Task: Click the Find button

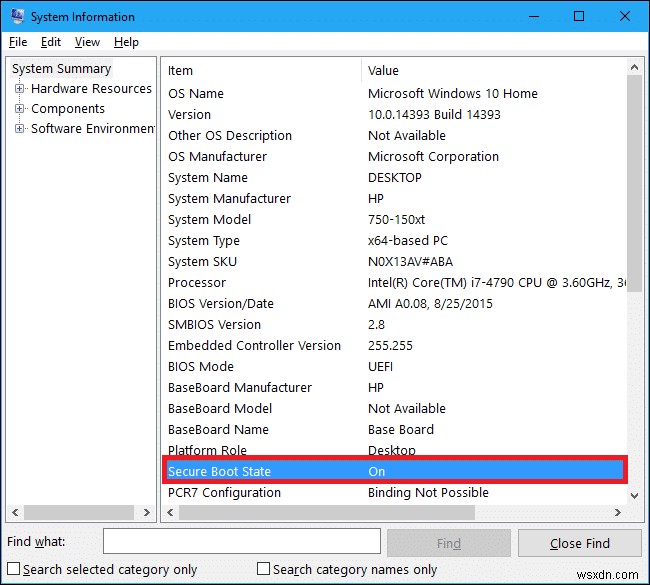Action: point(449,543)
